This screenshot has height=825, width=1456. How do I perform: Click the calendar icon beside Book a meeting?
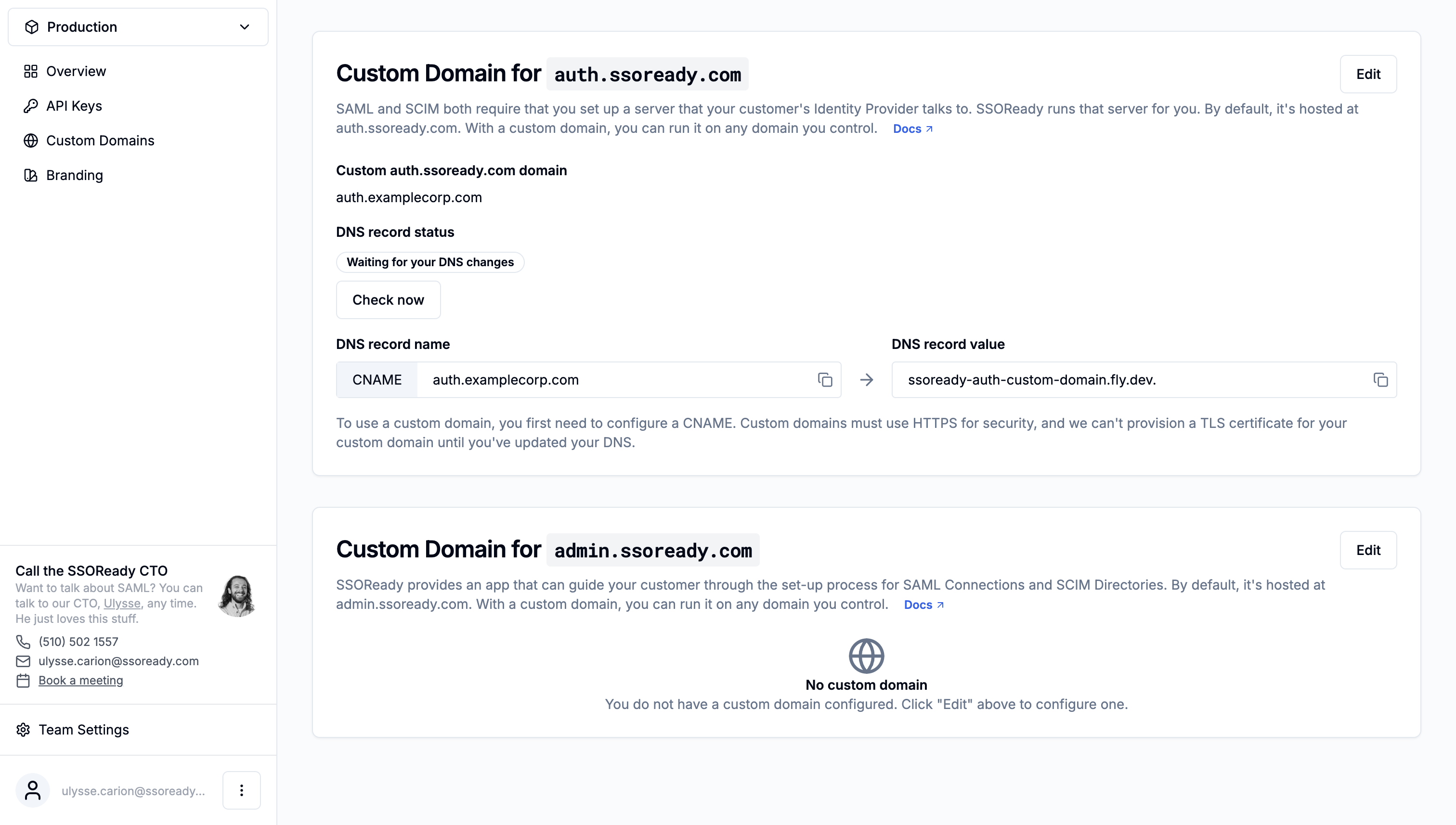23,680
